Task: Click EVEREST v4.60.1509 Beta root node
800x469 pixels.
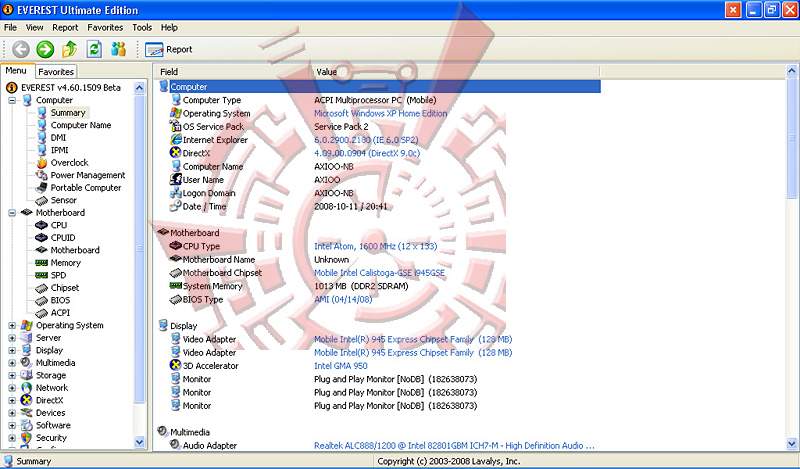Action: click(x=70, y=88)
